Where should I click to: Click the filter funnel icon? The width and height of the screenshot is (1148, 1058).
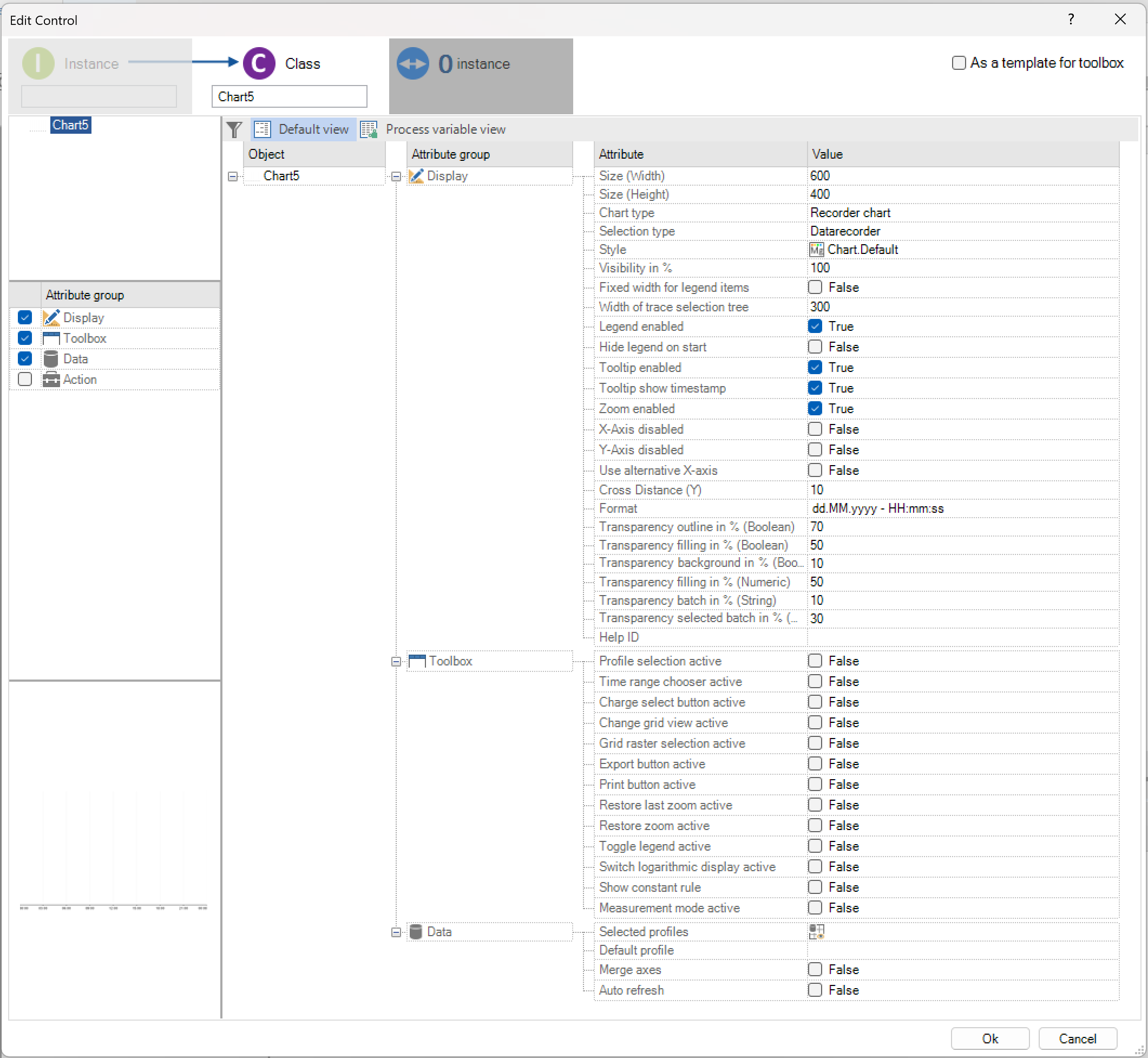tap(233, 129)
